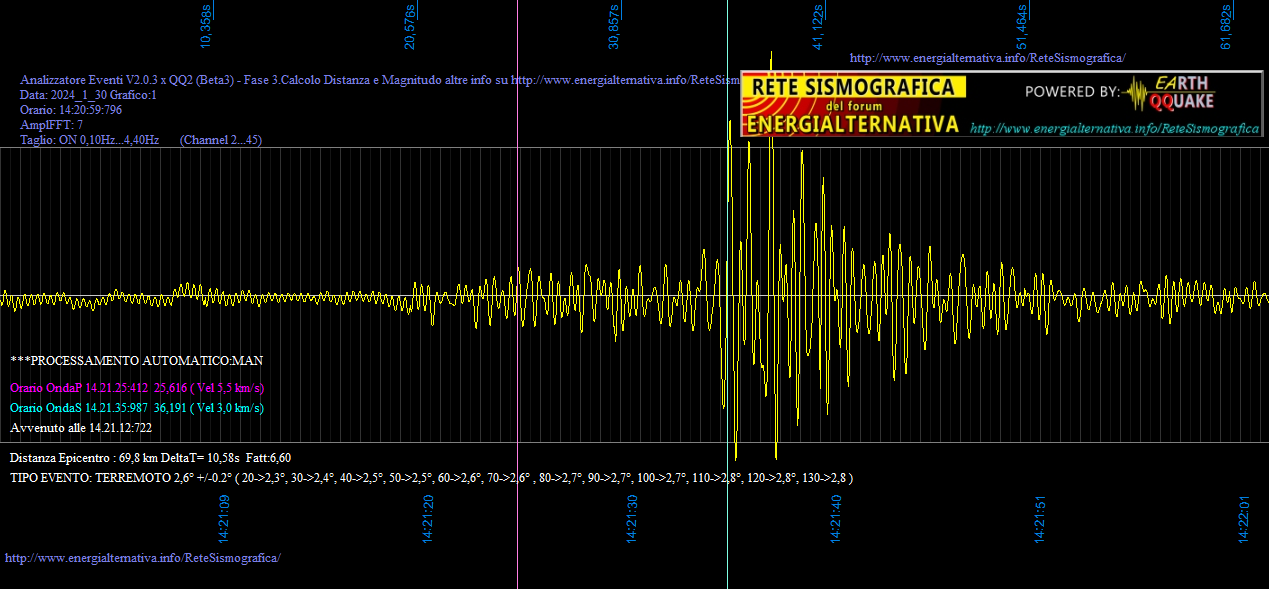Click the 'Data: 2024_1_30 Grafico:1' line
Viewport: 1269px width, 589px height.
(x=89, y=95)
